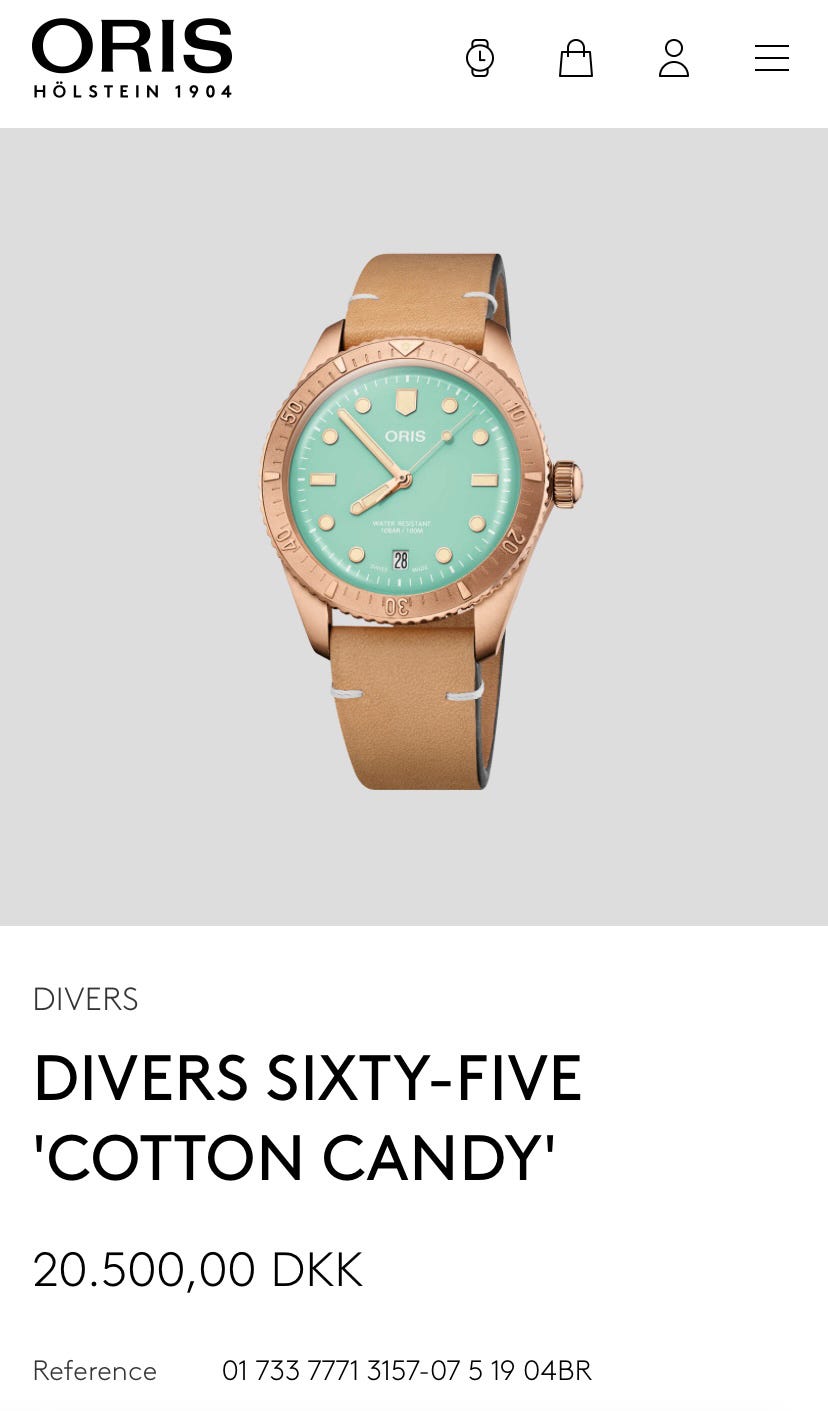Open the shopping bag
Screen dimensions: 828x1411
576,58
